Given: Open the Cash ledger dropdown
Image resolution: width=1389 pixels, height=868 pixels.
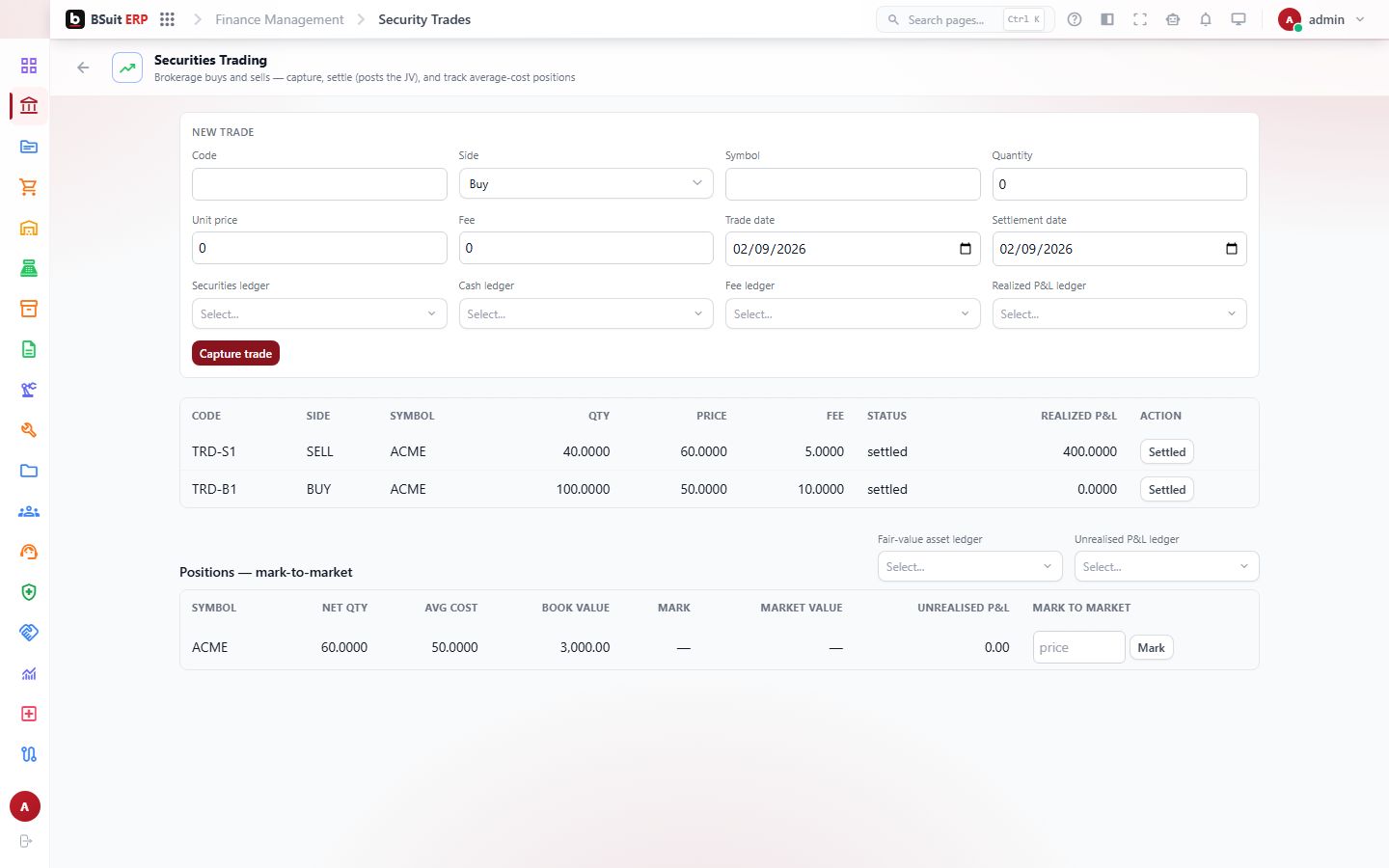Looking at the screenshot, I should 586,313.
